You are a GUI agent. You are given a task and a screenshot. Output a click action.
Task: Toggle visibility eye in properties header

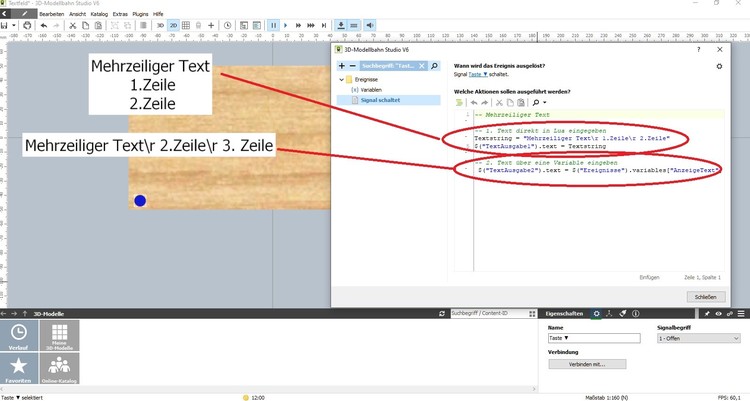[718, 313]
